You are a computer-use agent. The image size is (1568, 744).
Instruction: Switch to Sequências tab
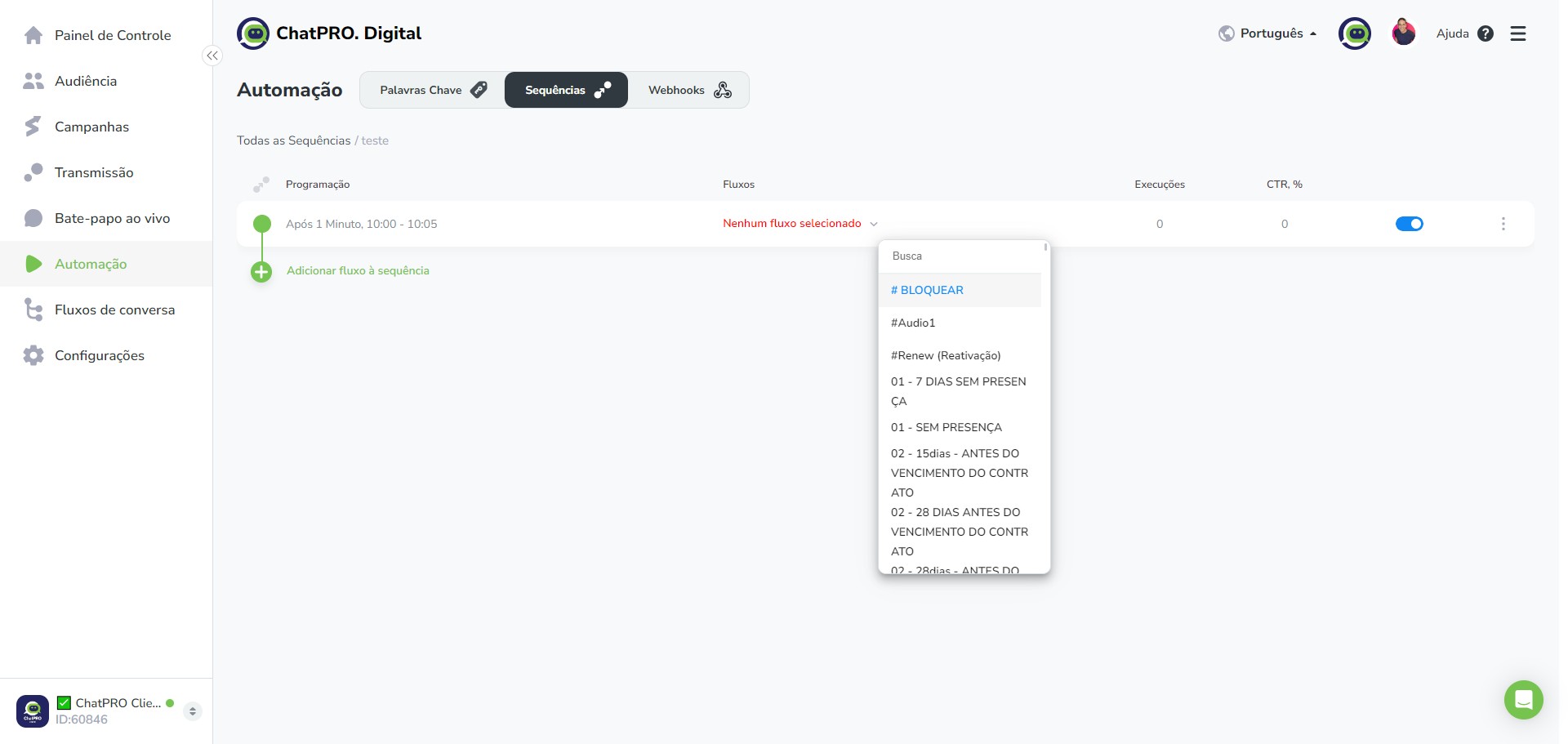pos(566,90)
